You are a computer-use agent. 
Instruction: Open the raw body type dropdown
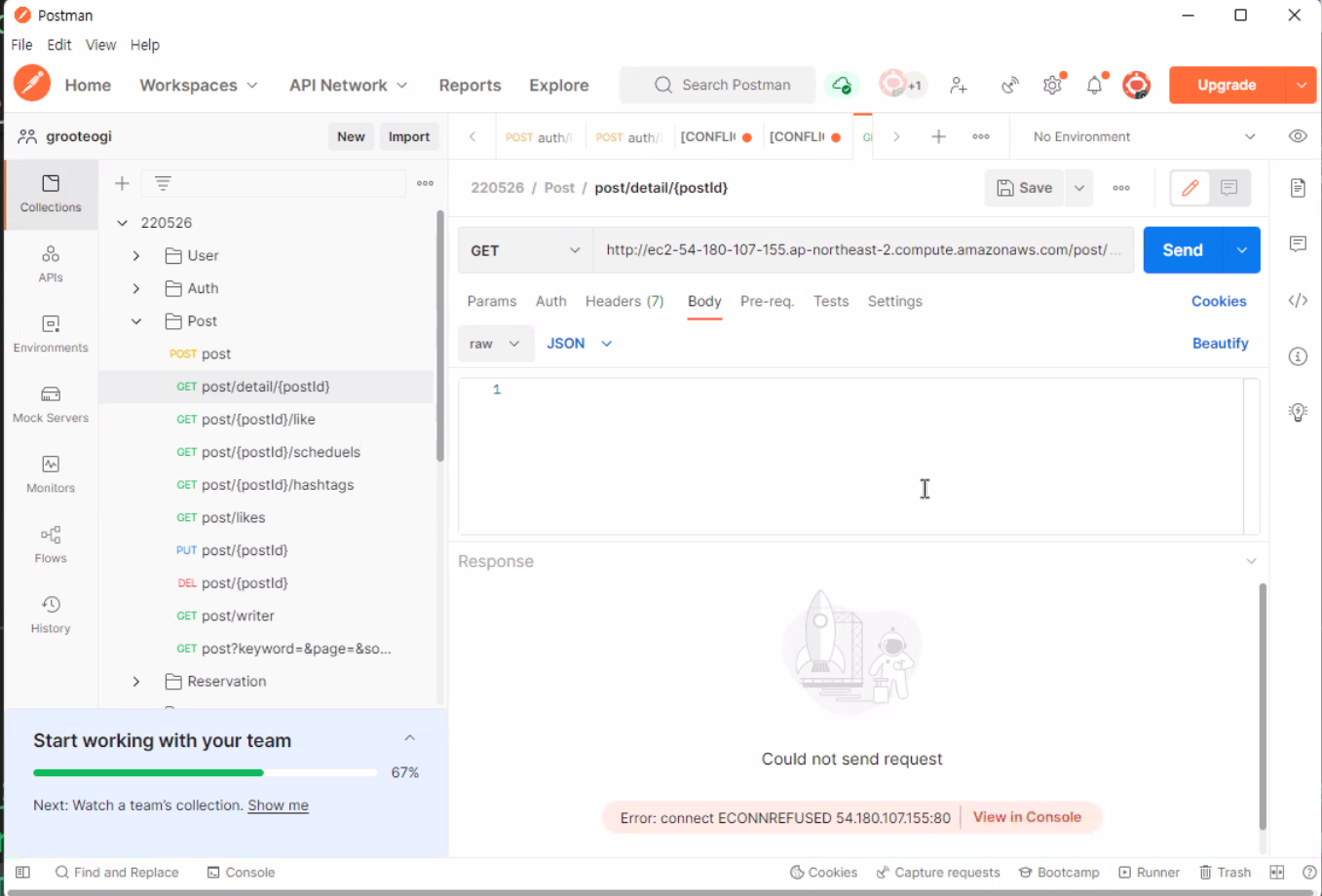coord(496,344)
